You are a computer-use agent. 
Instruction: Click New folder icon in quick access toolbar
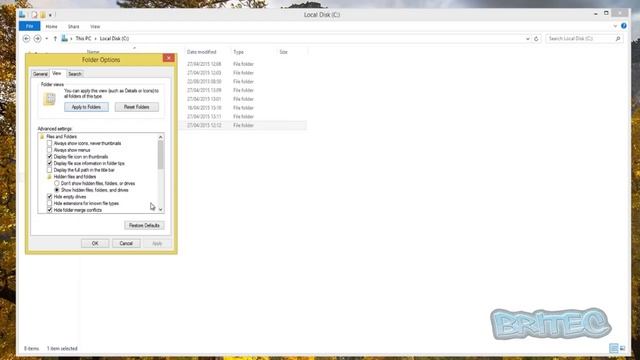(43, 15)
